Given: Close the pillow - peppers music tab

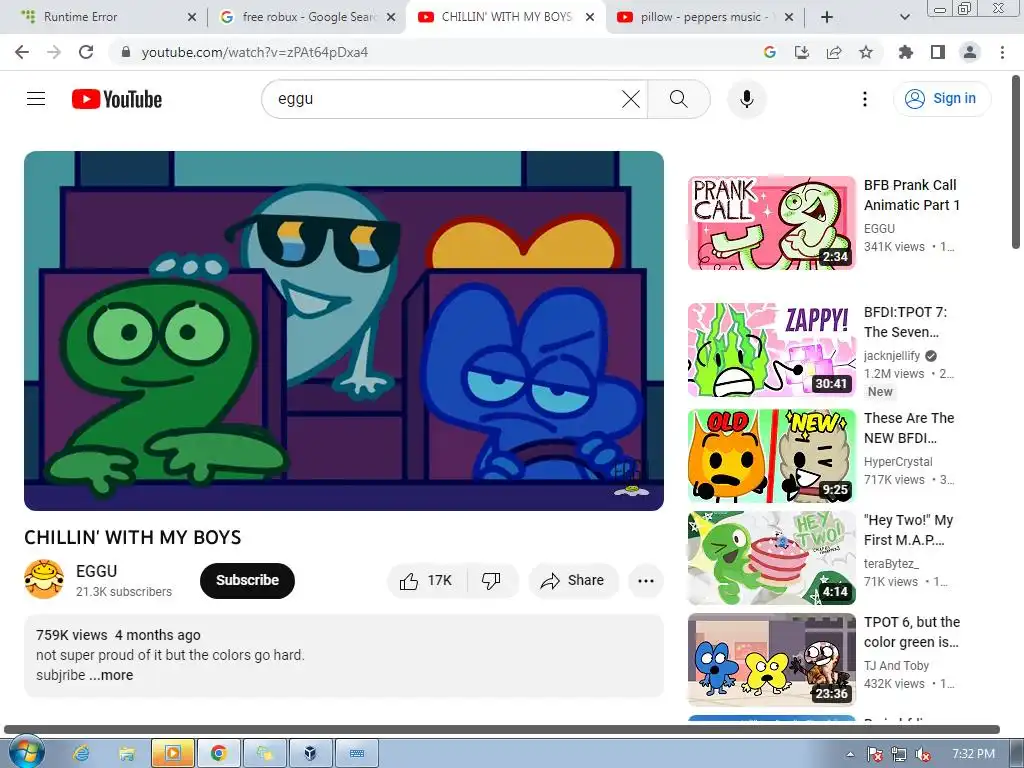Looking at the screenshot, I should point(789,18).
